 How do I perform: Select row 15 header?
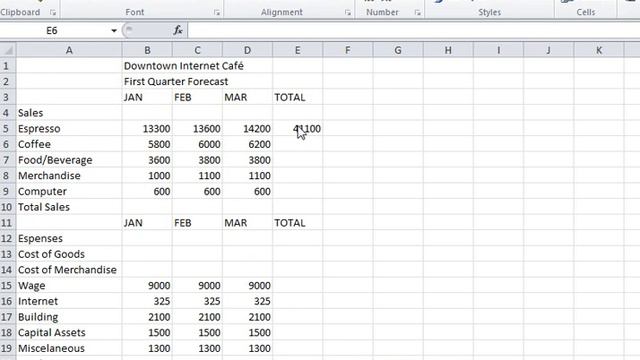(x=8, y=285)
